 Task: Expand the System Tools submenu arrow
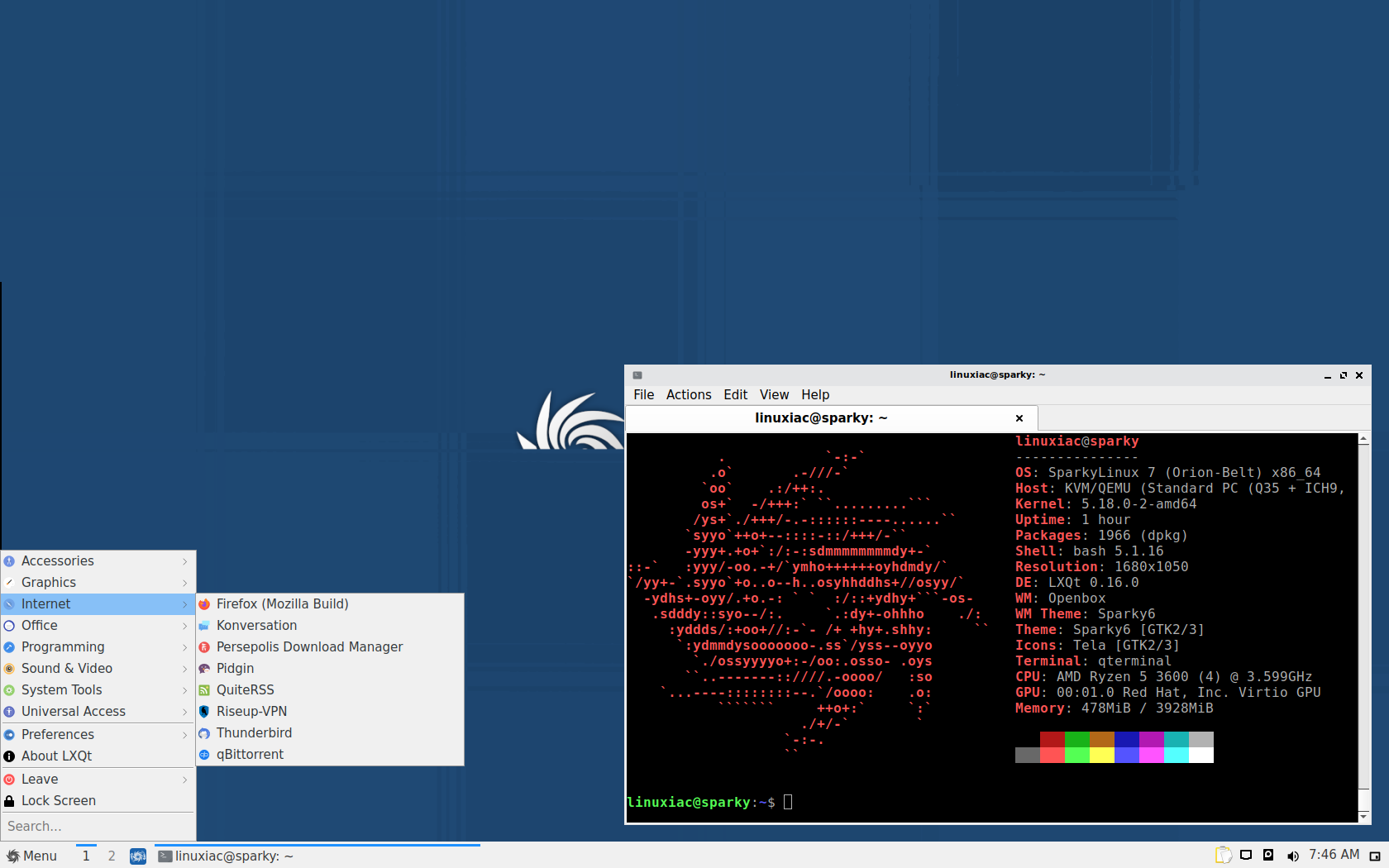point(185,690)
